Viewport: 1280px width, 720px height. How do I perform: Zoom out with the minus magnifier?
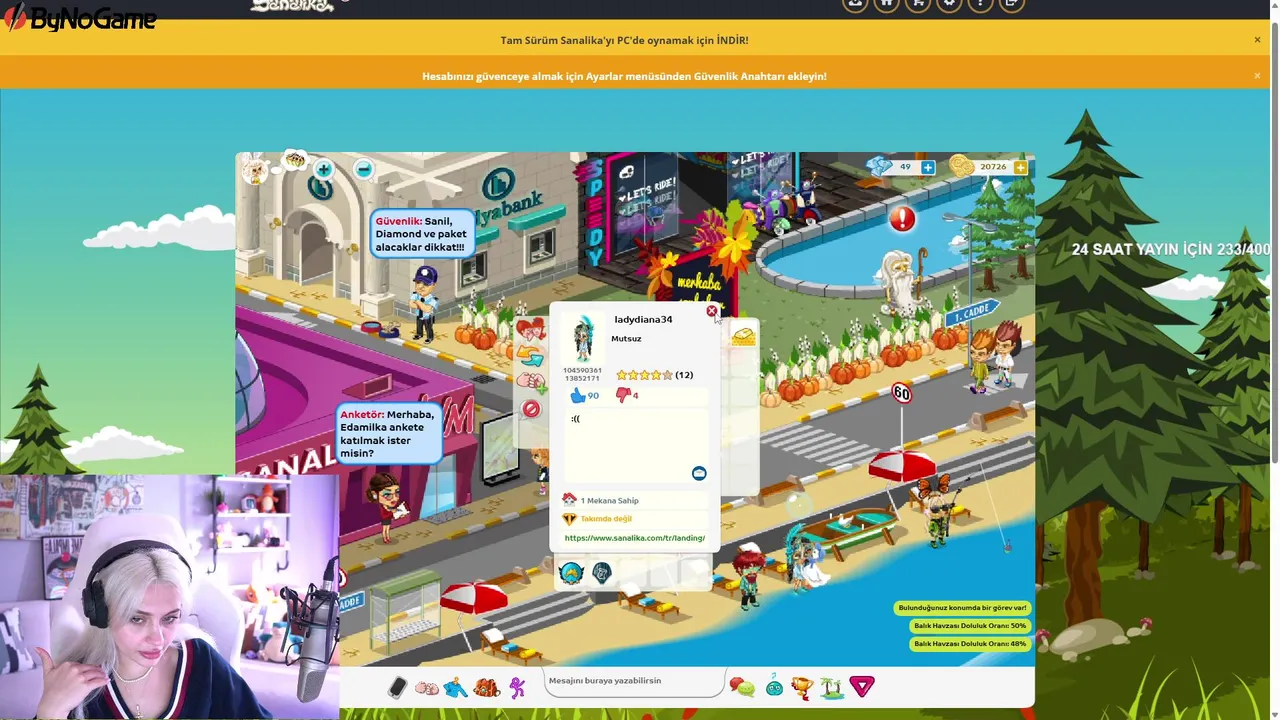tap(364, 170)
